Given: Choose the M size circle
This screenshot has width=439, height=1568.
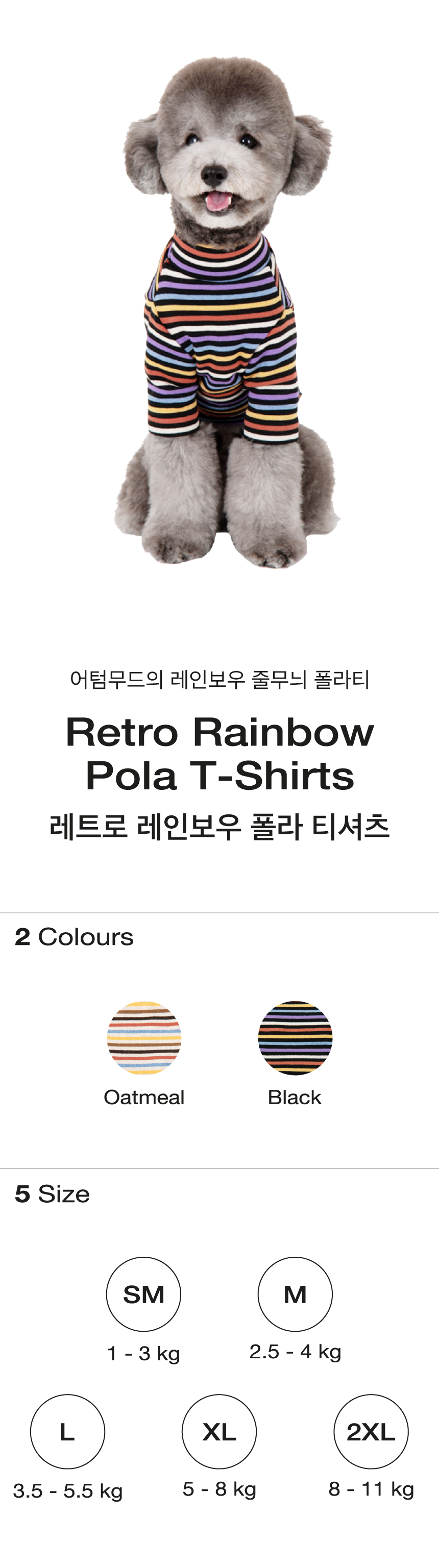Looking at the screenshot, I should [x=296, y=1294].
